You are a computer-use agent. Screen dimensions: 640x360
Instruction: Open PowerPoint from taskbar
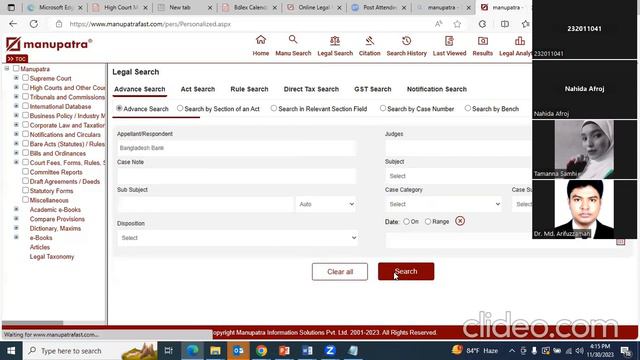coord(284,351)
